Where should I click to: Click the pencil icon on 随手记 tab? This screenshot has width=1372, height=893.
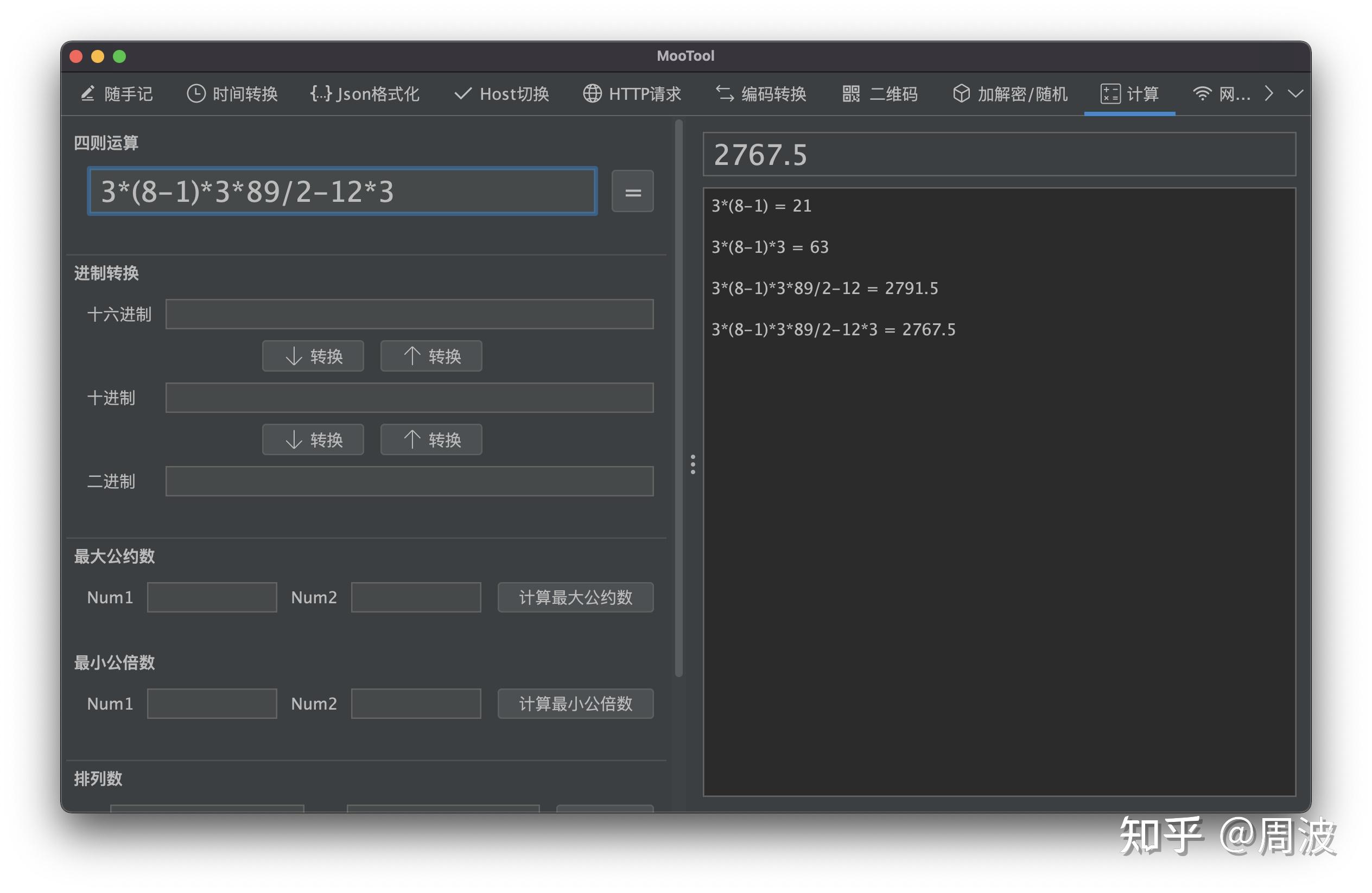(87, 93)
